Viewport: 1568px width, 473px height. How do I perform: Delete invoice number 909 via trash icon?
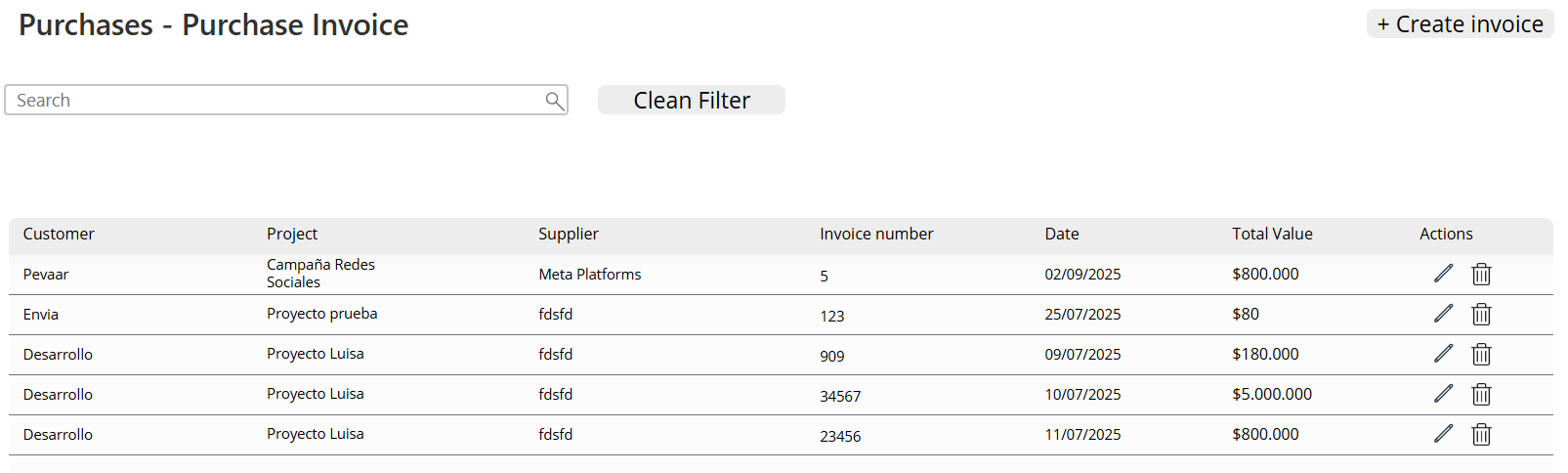tap(1481, 355)
